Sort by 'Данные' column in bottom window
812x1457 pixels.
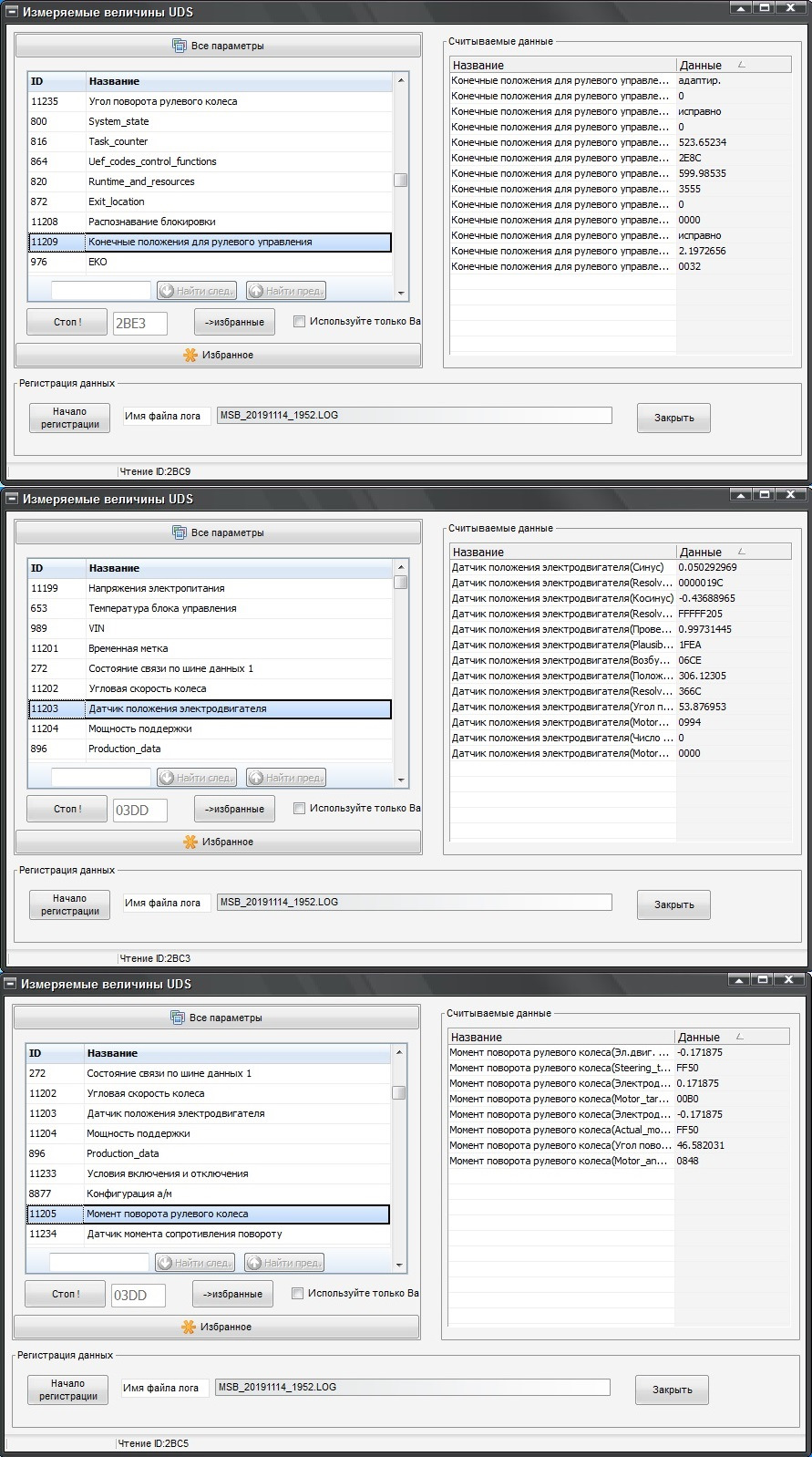point(732,1037)
